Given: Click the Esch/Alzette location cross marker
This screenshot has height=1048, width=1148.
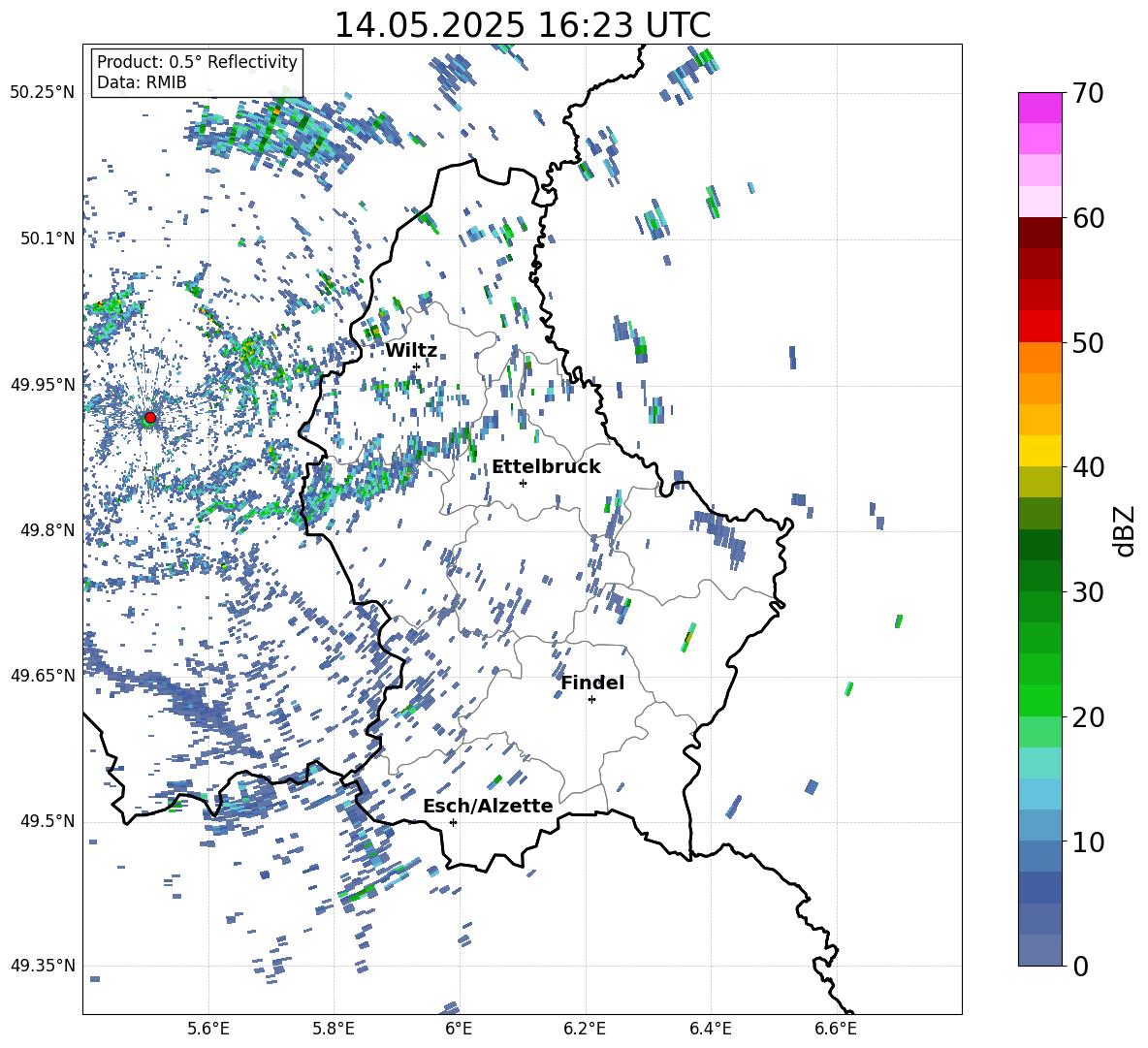Looking at the screenshot, I should point(453,822).
